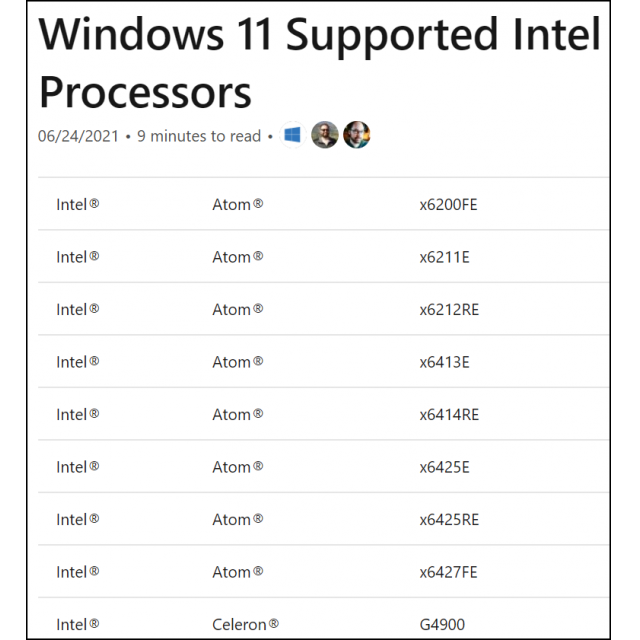
Task: Click Atom brand cell in x6200FE row
Action: (x=238, y=204)
